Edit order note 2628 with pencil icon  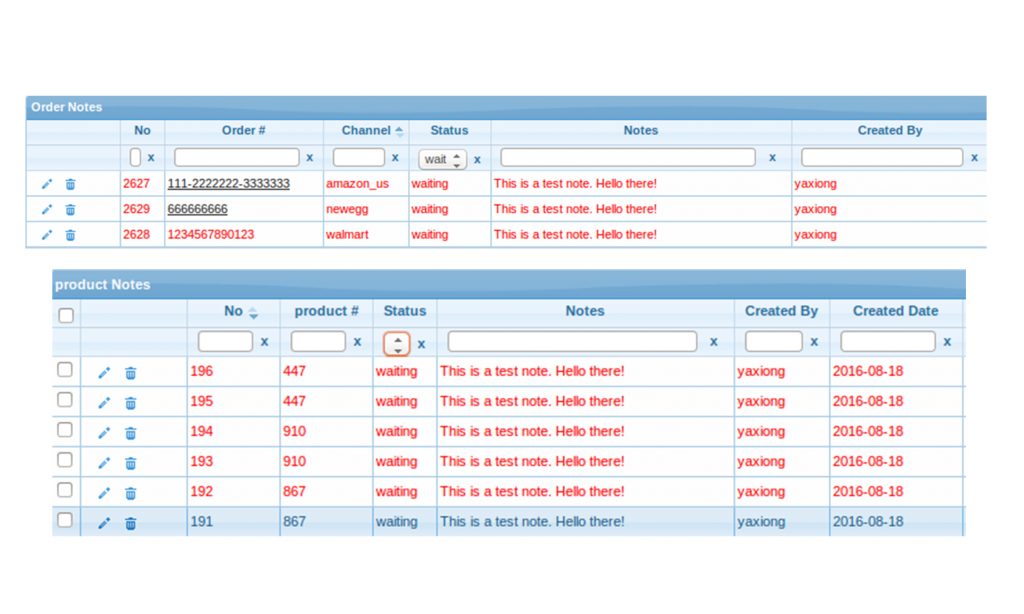tap(47, 235)
